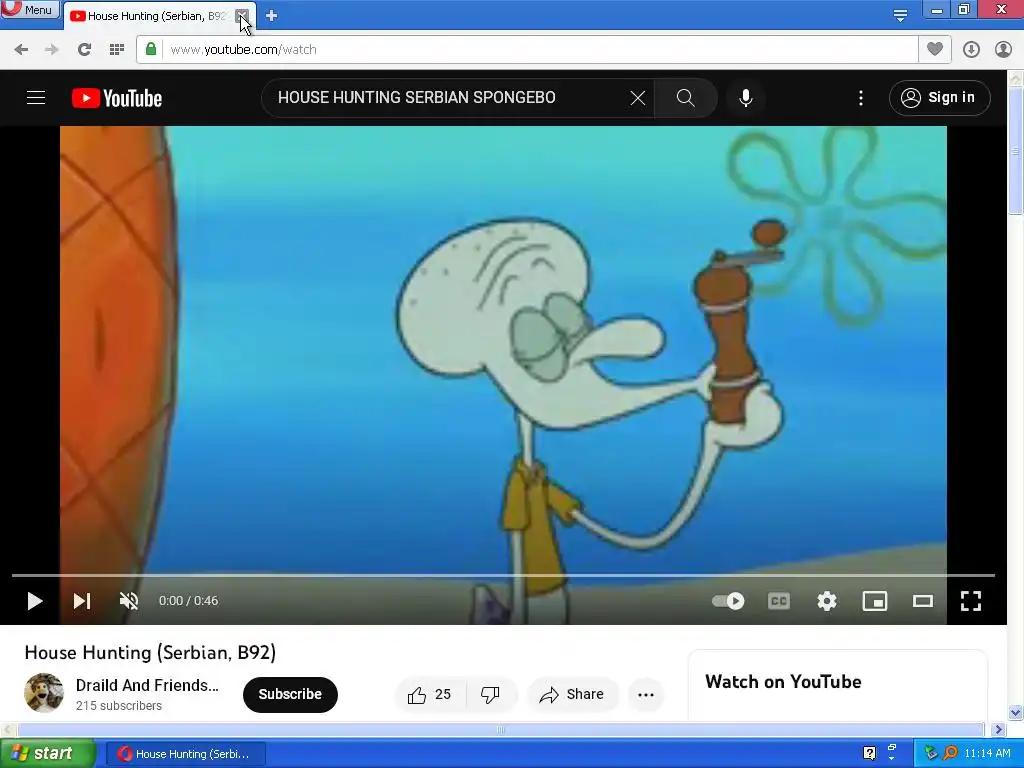Enter full screen mode

[971, 601]
